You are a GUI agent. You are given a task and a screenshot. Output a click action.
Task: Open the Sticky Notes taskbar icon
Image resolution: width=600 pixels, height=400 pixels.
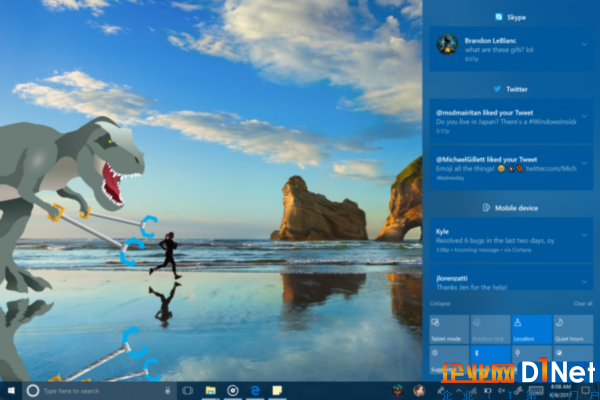277,391
